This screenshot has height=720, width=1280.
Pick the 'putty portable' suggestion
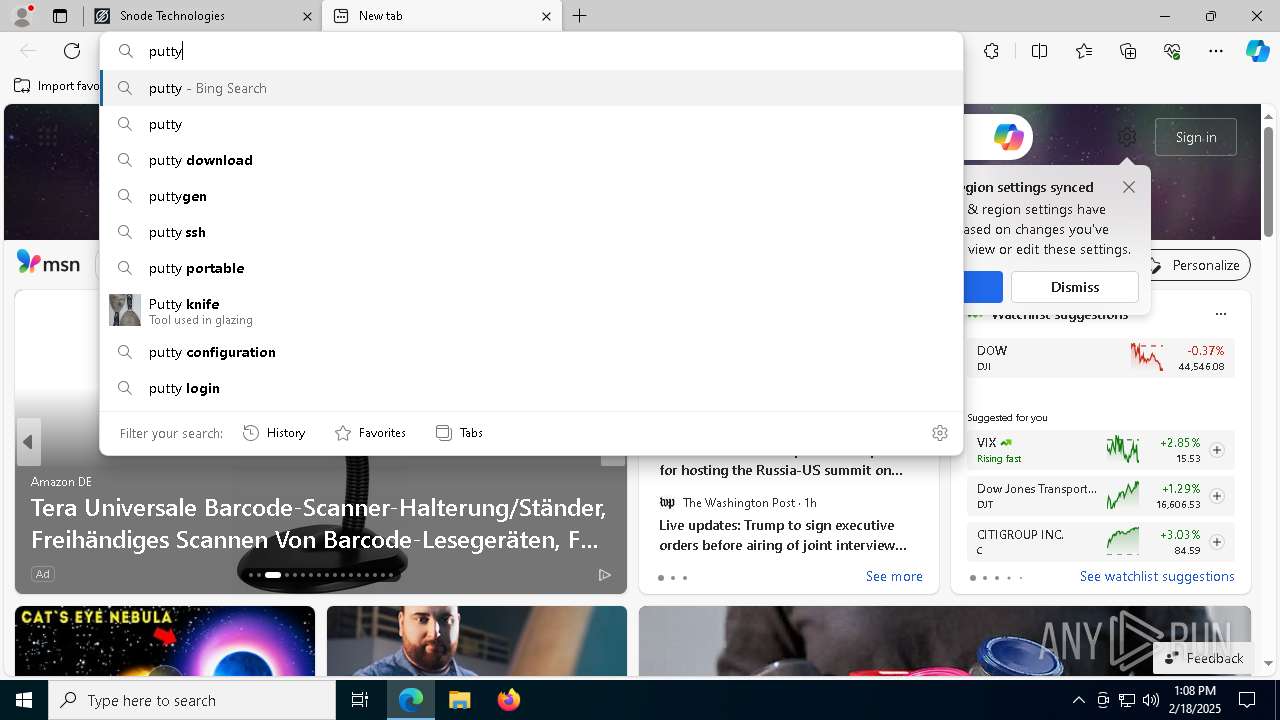tap(531, 268)
